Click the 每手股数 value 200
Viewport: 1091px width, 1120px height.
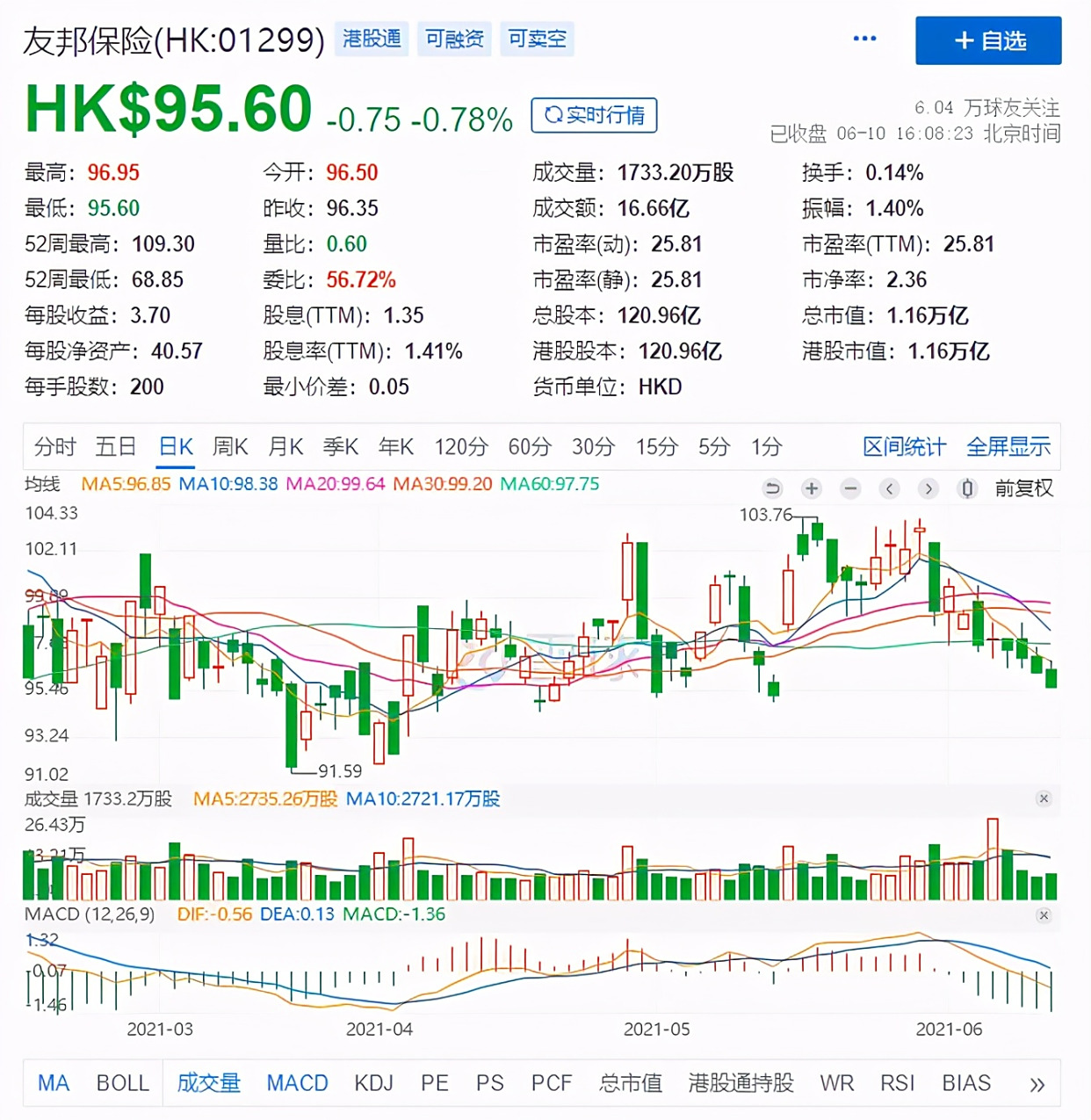[x=147, y=387]
